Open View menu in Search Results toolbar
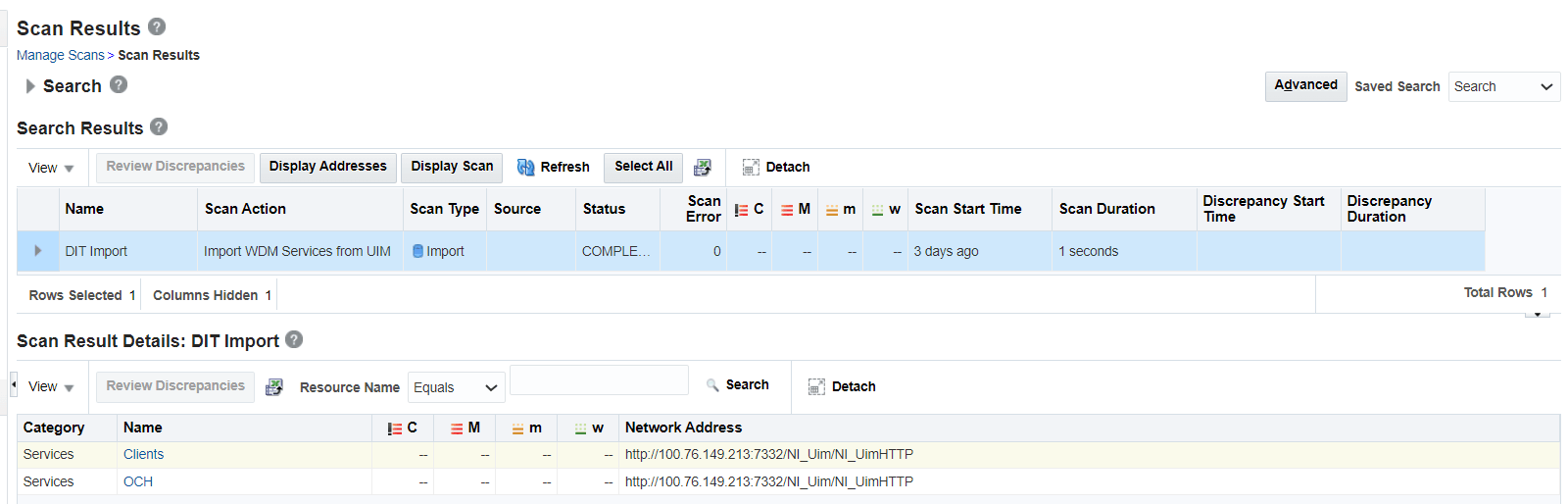This screenshot has width=1568, height=504. tap(51, 168)
